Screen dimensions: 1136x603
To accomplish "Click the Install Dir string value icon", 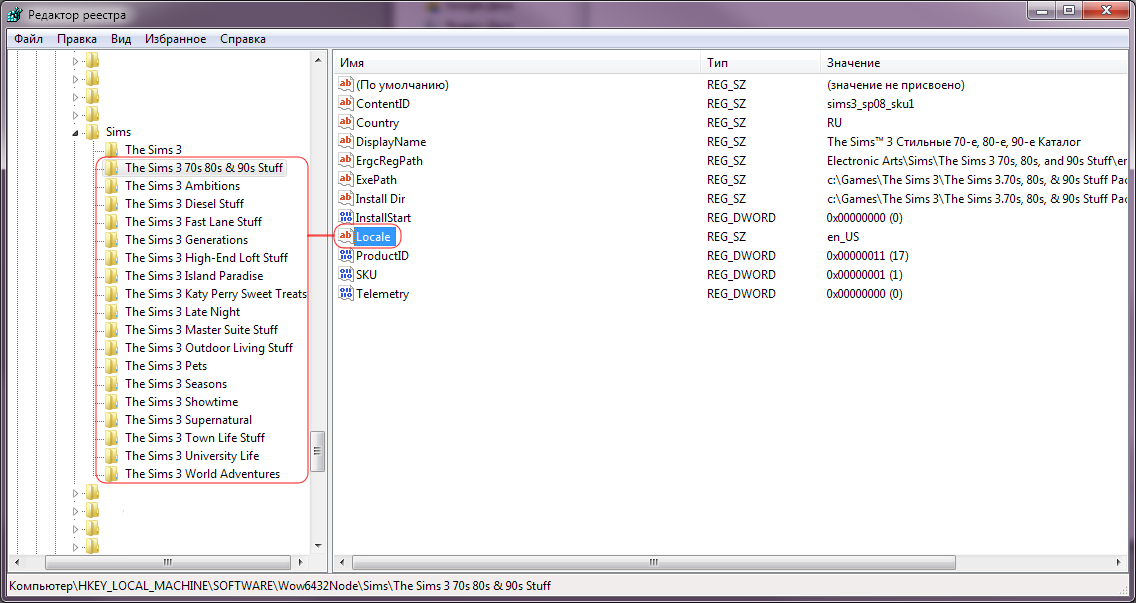I will pos(346,198).
